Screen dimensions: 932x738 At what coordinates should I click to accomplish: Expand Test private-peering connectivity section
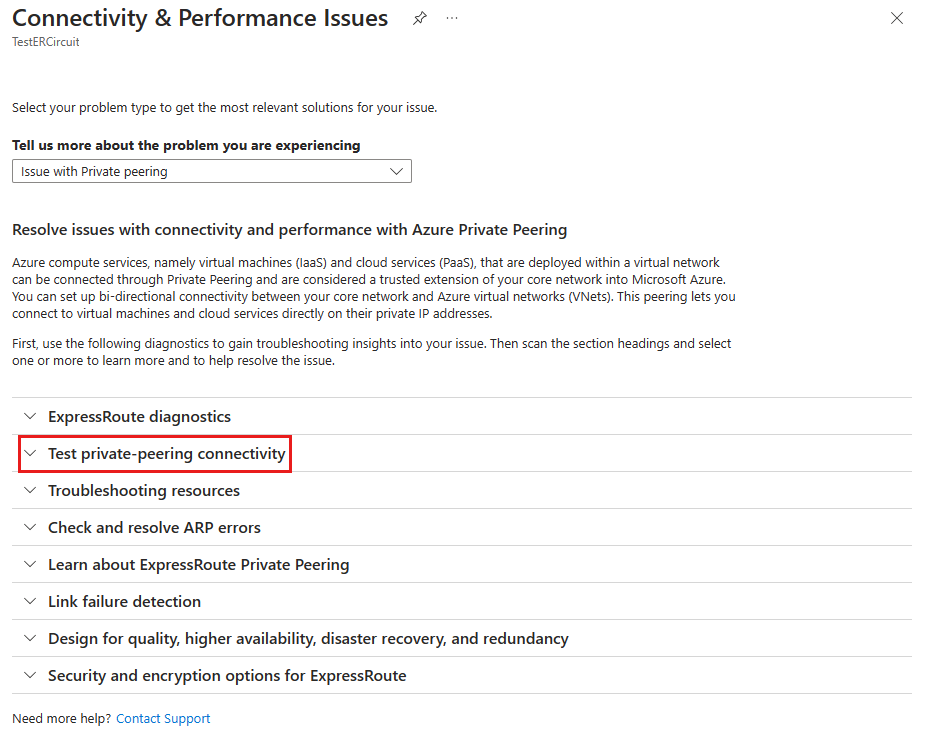click(166, 453)
